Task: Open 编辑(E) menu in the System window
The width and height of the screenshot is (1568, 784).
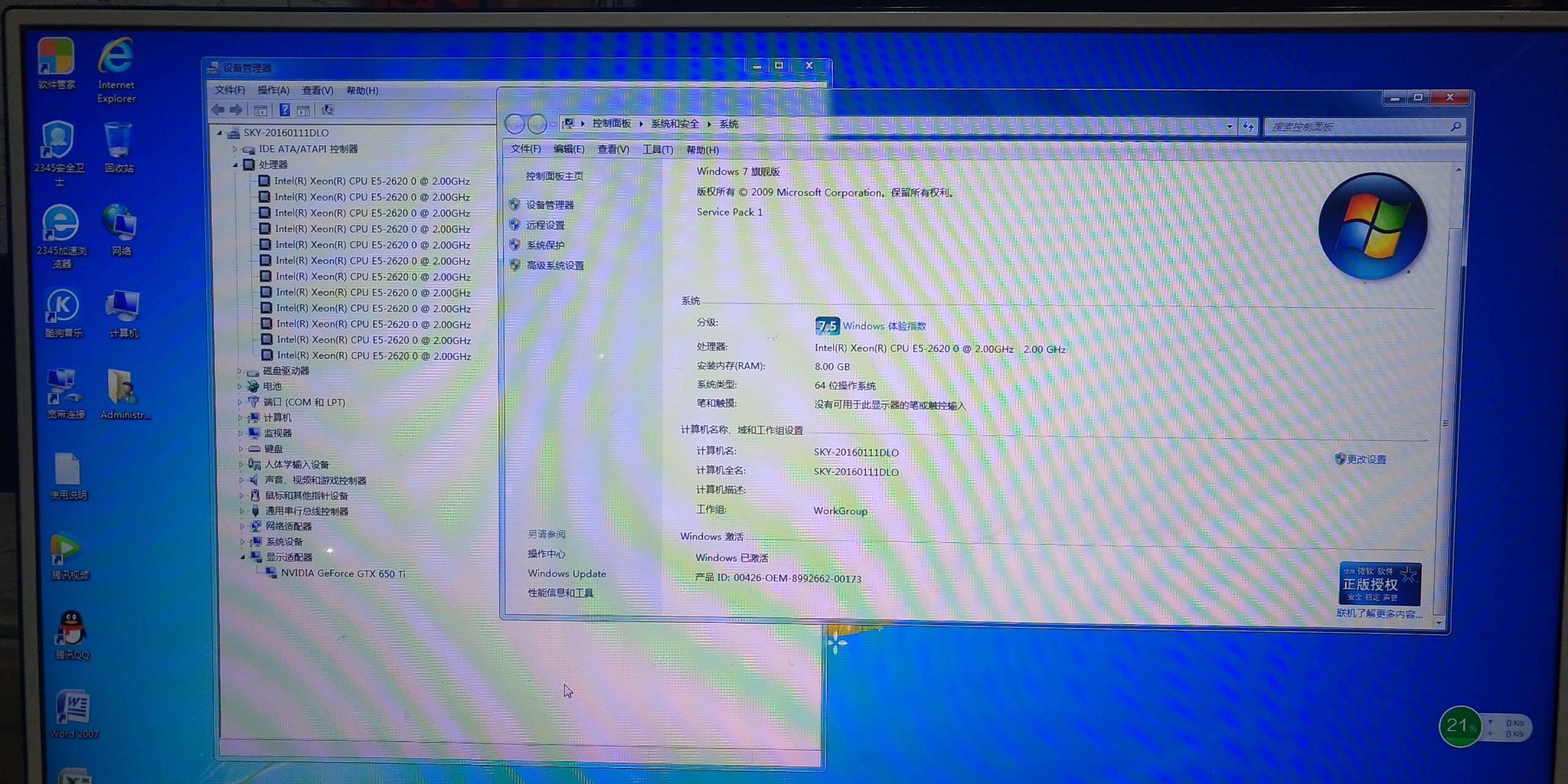Action: [569, 149]
